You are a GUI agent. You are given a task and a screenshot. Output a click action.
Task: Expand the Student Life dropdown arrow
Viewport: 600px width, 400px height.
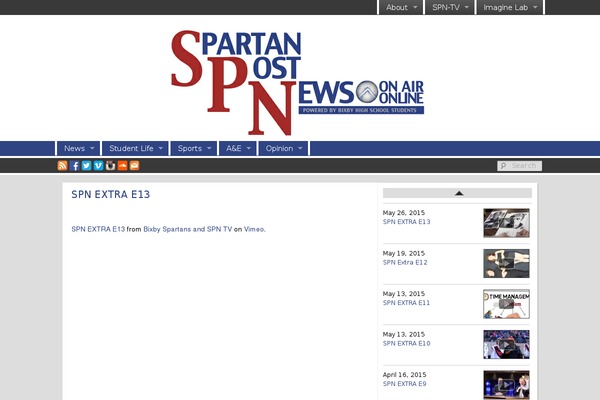161,148
